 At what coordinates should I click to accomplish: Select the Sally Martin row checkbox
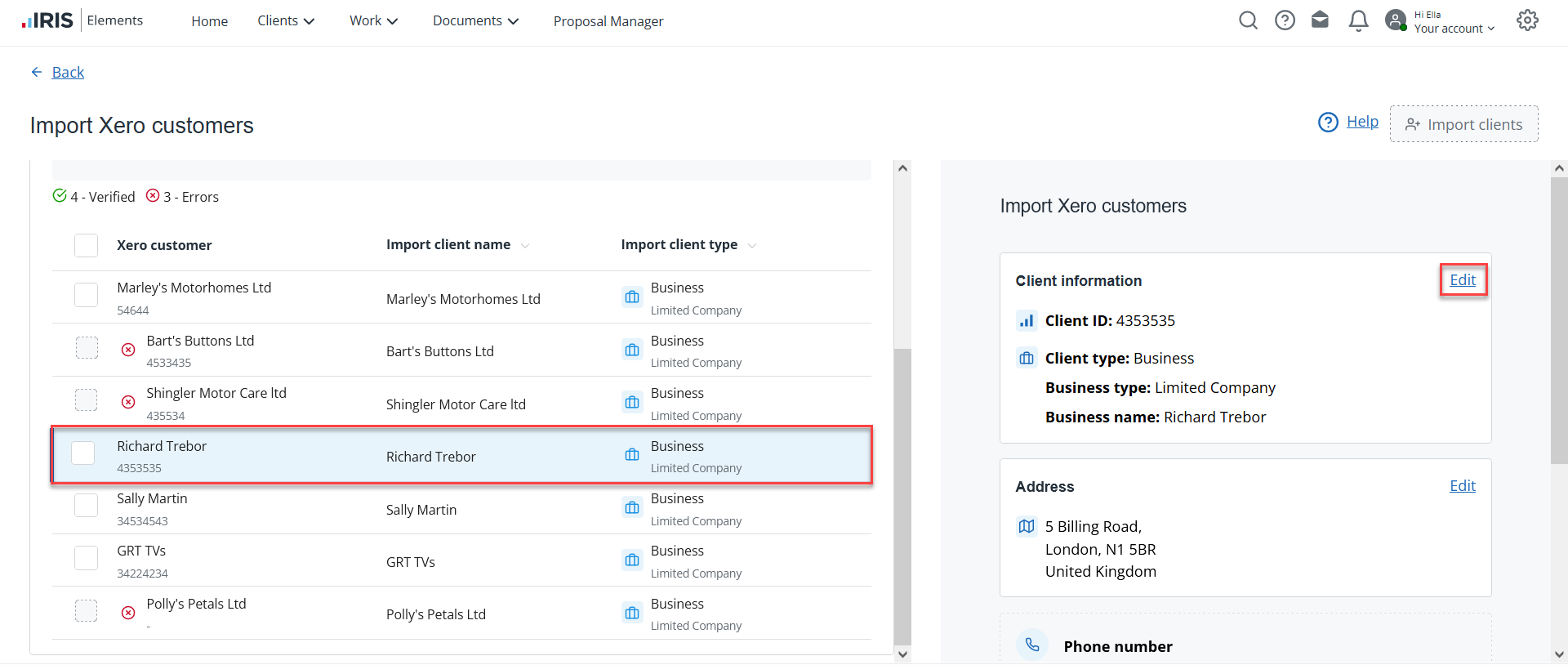[x=86, y=506]
